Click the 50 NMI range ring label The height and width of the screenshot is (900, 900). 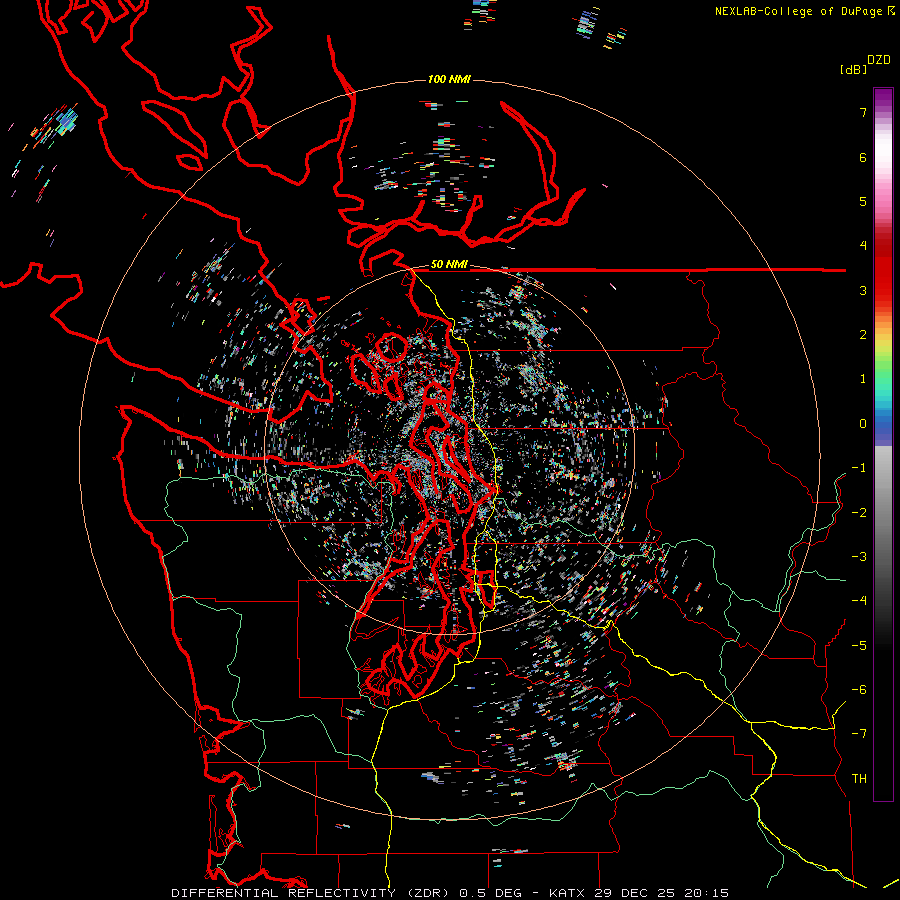(x=449, y=265)
